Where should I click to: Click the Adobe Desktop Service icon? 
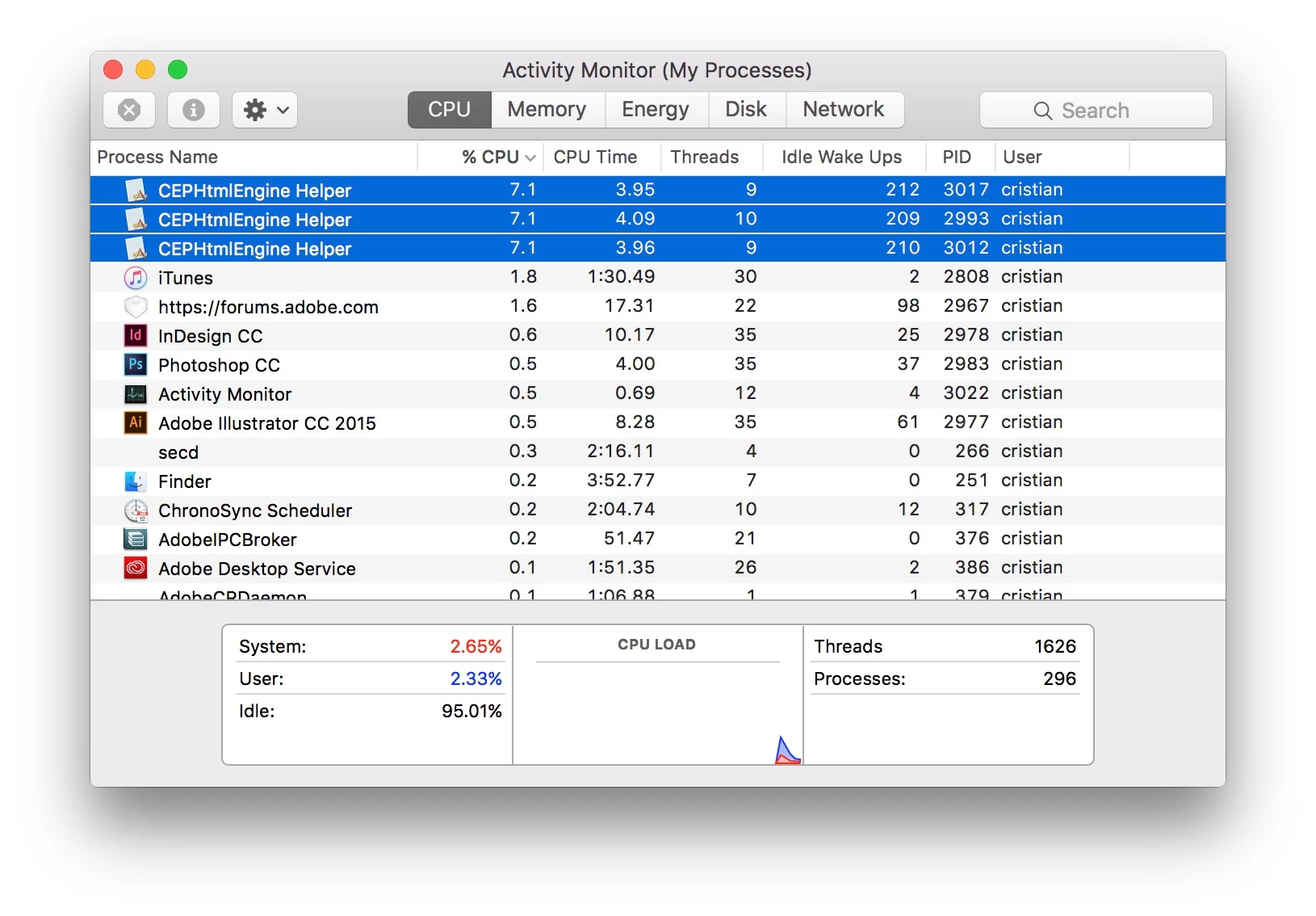pos(136,568)
